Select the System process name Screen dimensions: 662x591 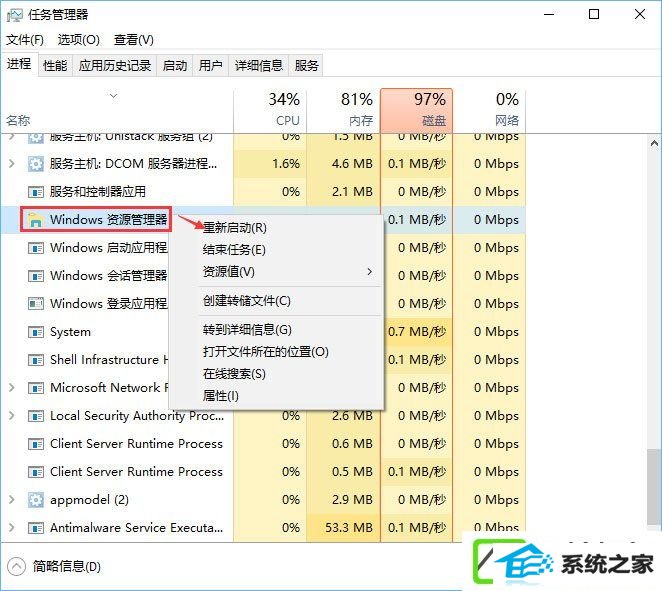pyautogui.click(x=70, y=332)
